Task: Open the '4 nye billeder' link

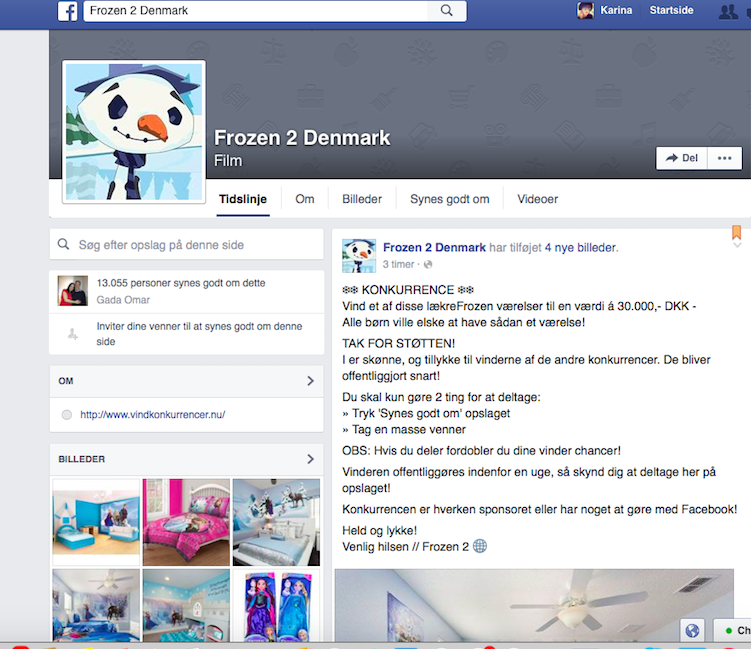Action: coord(580,248)
